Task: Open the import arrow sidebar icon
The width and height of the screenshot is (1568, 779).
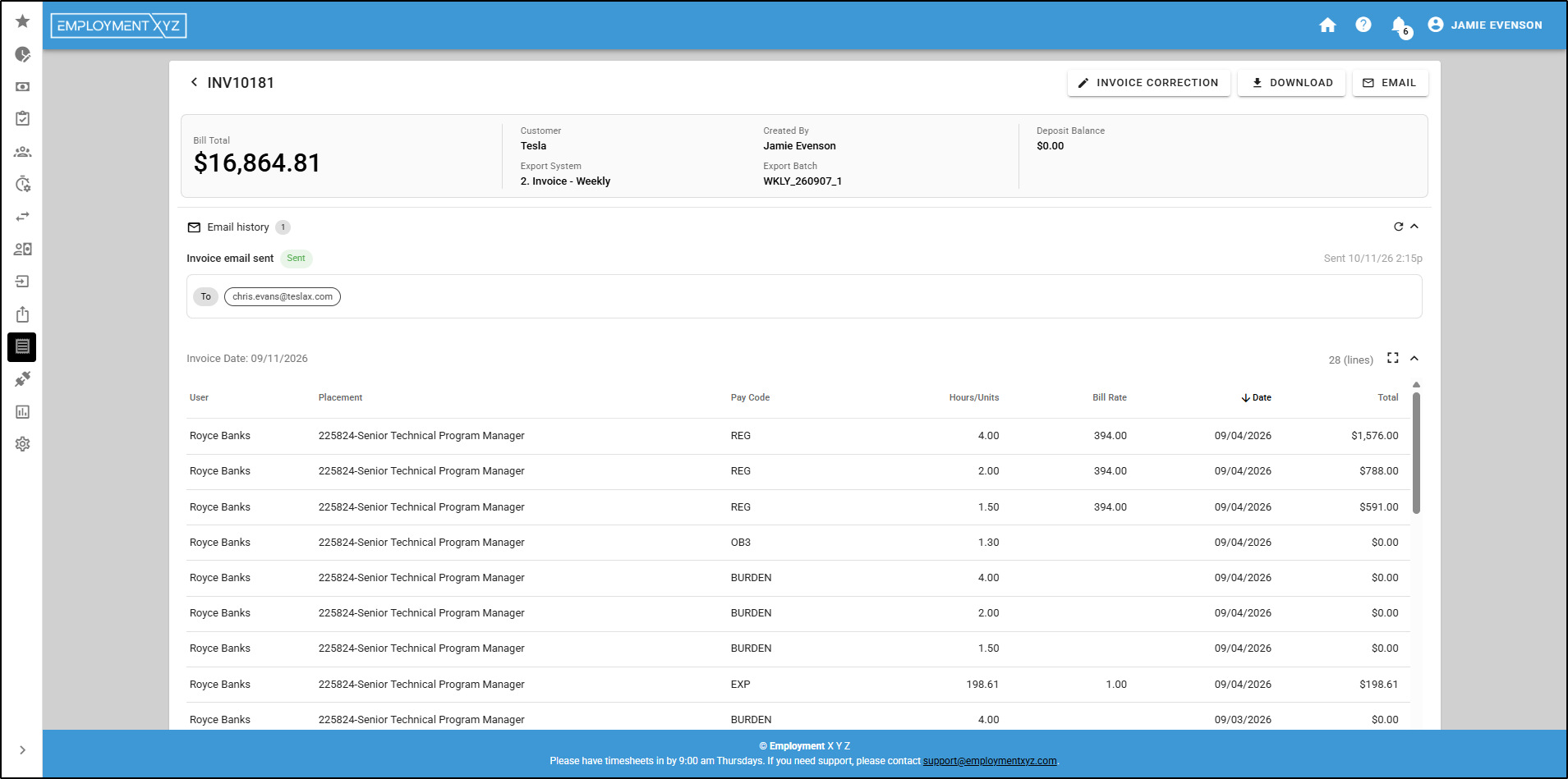Action: 22,282
